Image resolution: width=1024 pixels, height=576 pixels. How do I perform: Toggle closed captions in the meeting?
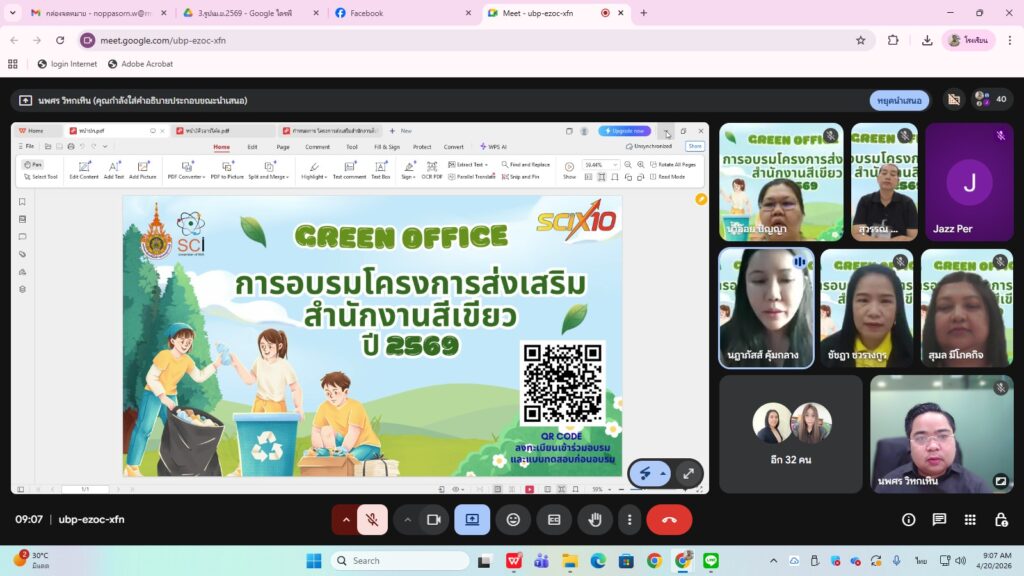point(553,520)
